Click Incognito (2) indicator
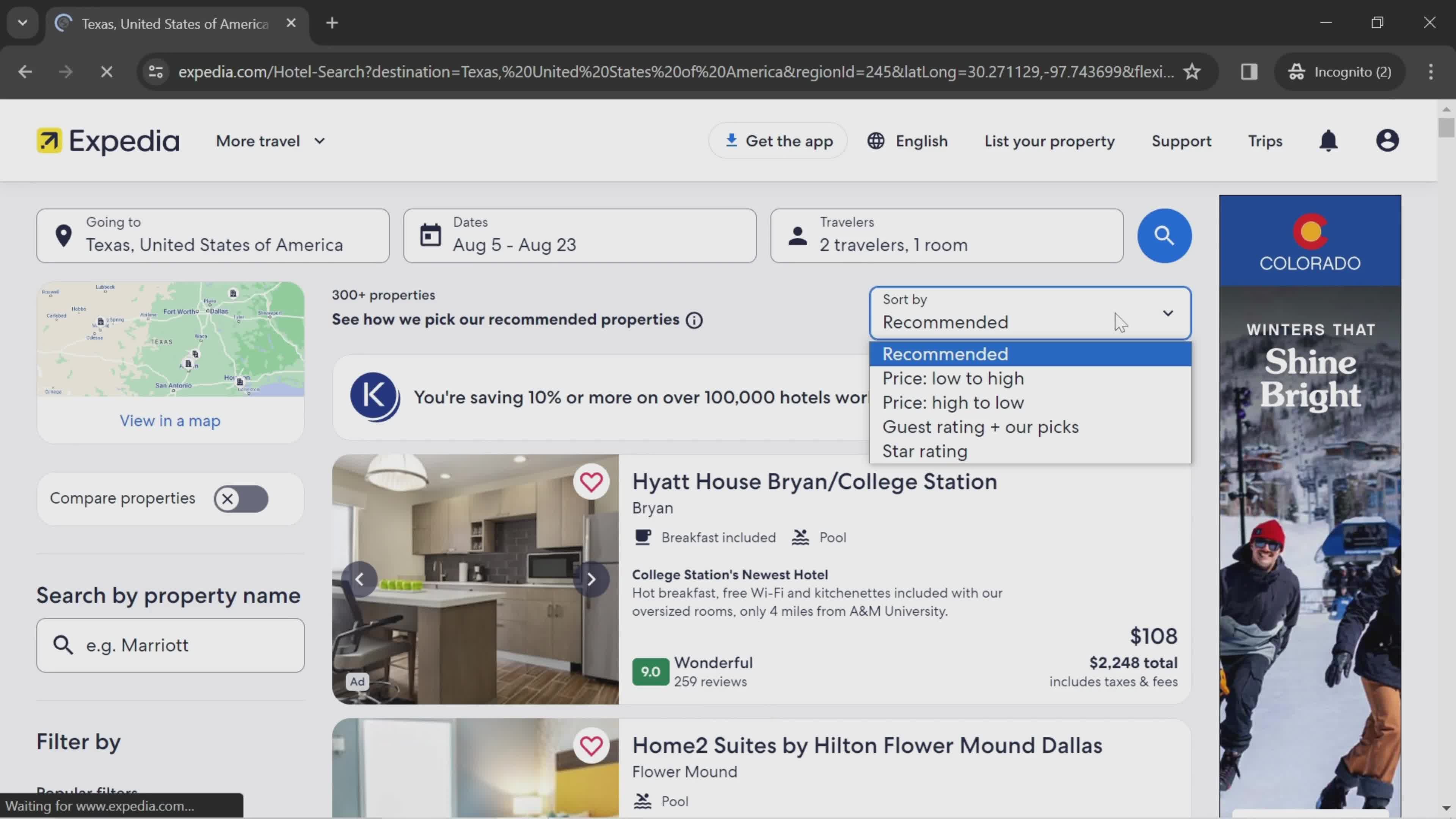The width and height of the screenshot is (1456, 819). click(x=1340, y=72)
